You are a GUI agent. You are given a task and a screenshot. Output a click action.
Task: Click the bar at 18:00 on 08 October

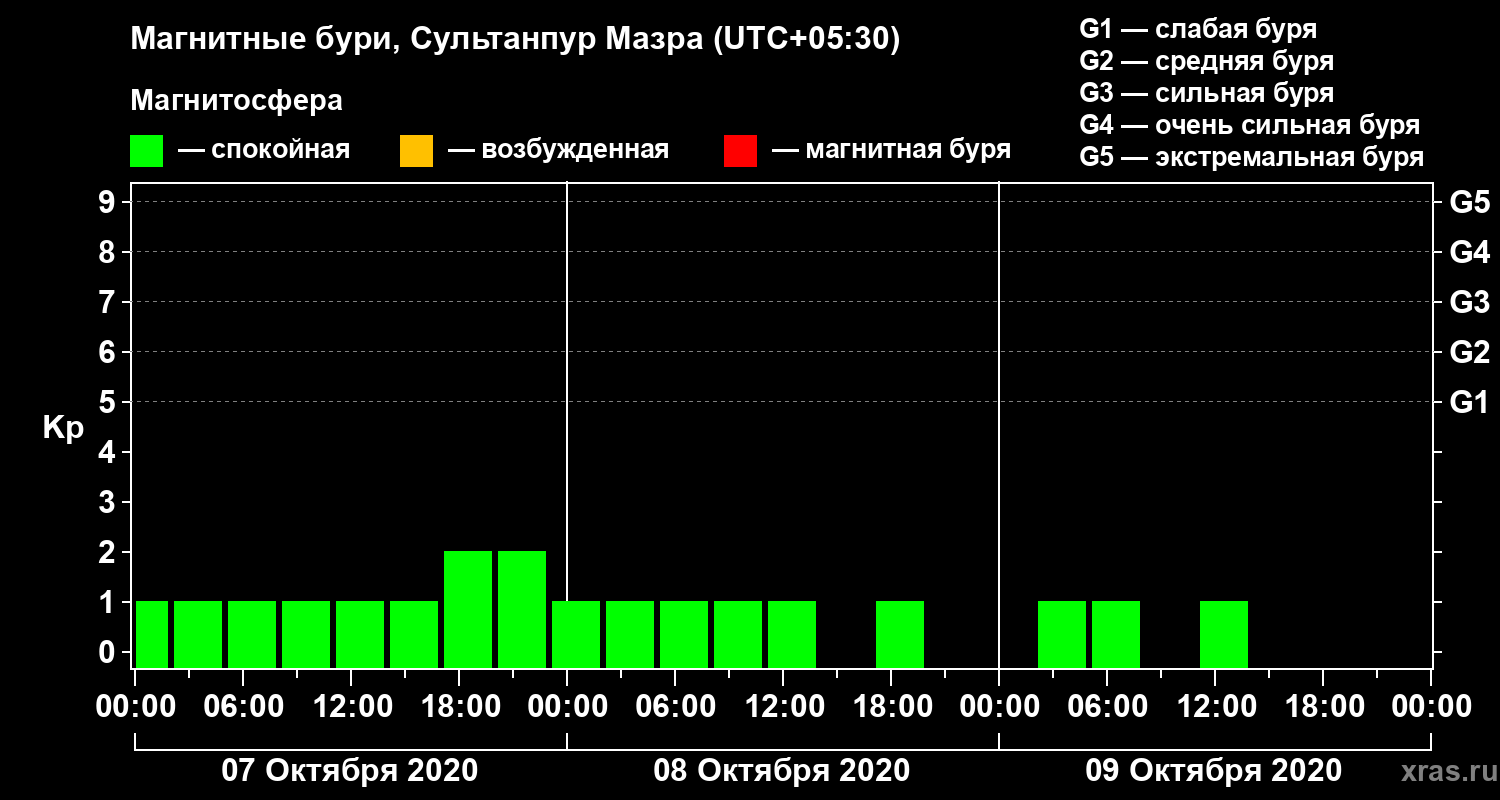coord(900,634)
